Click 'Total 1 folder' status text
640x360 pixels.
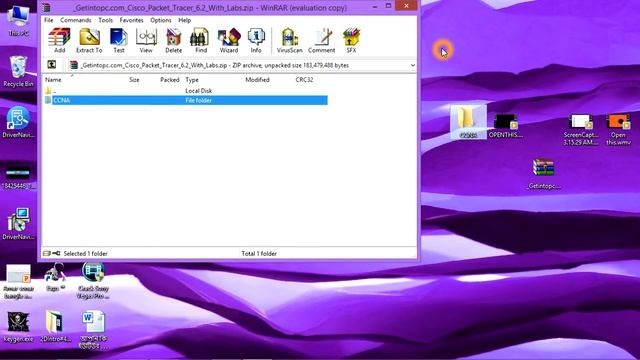point(259,253)
